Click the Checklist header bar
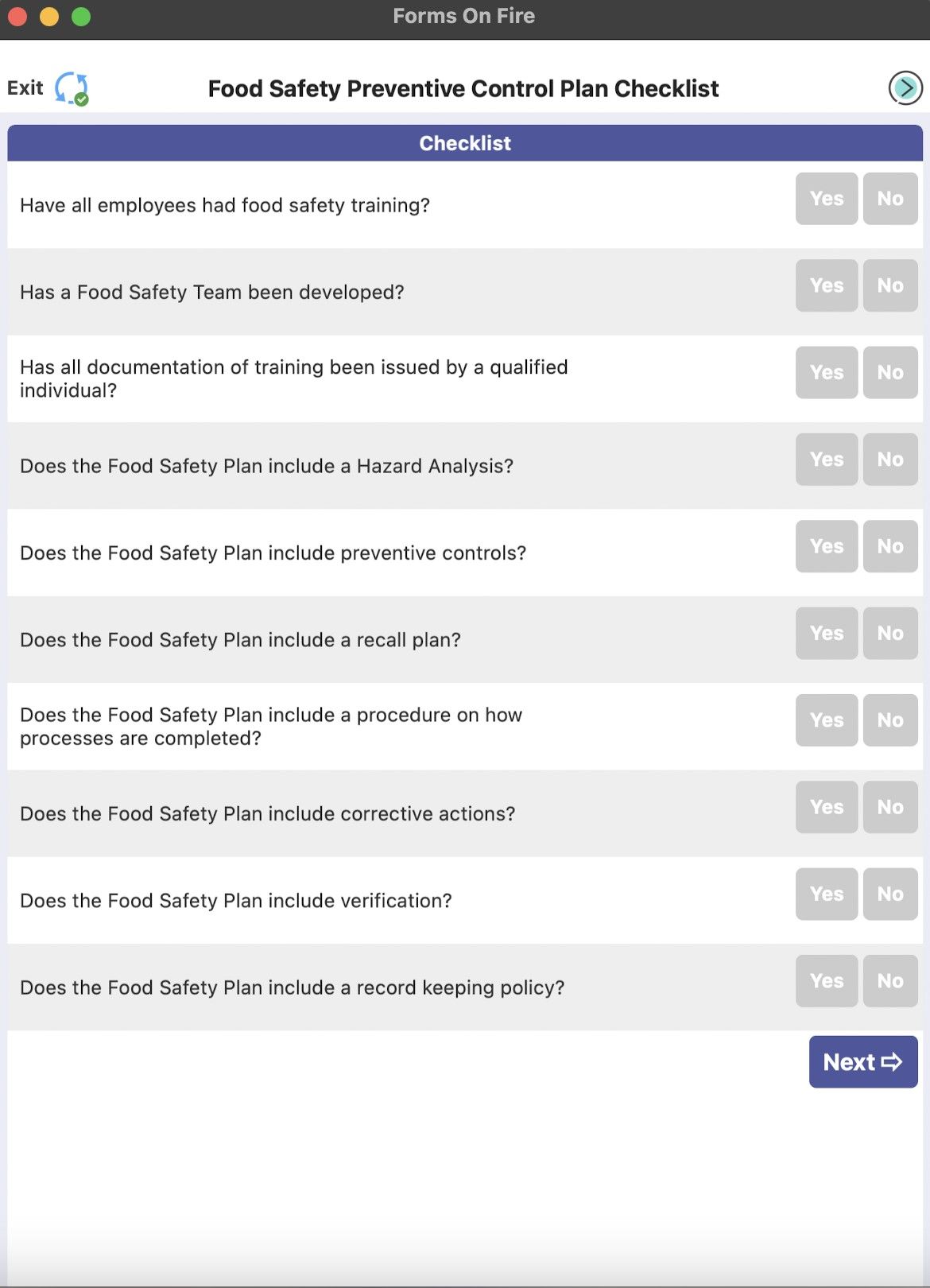Image resolution: width=930 pixels, height=1288 pixels. [465, 143]
